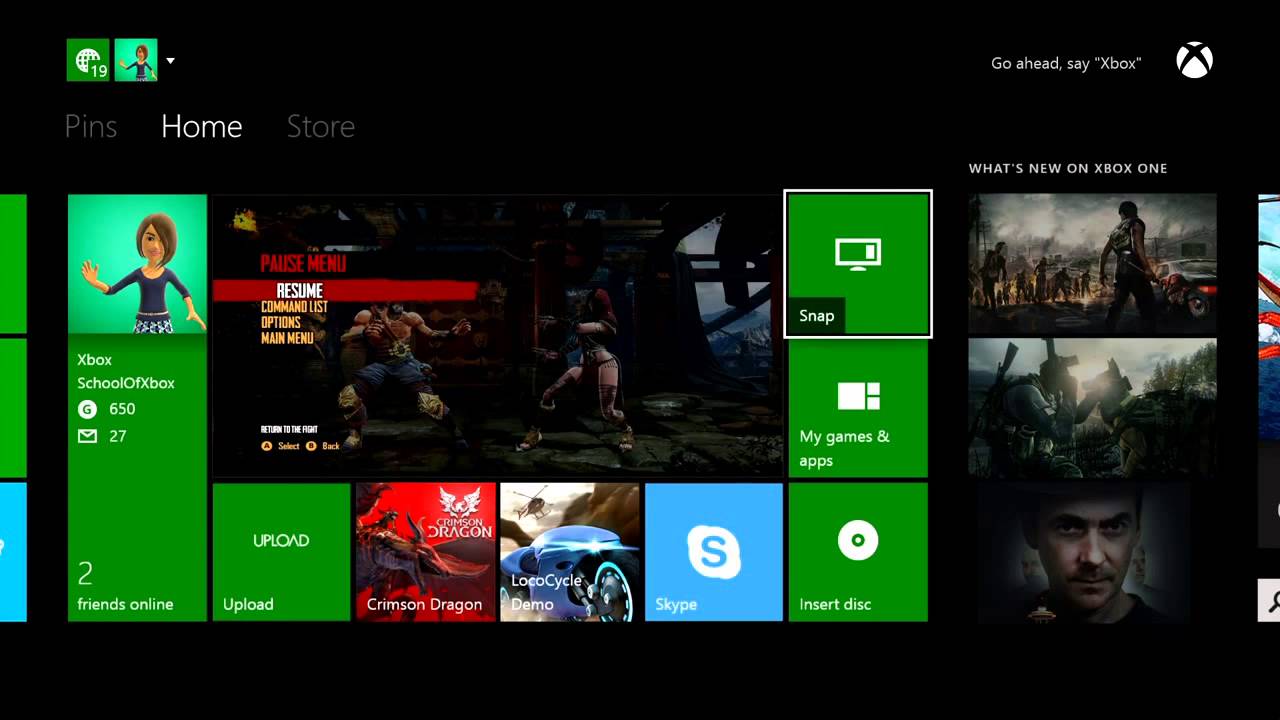The image size is (1280, 720).
Task: Resume the paused fighting game tile
Action: point(497,335)
